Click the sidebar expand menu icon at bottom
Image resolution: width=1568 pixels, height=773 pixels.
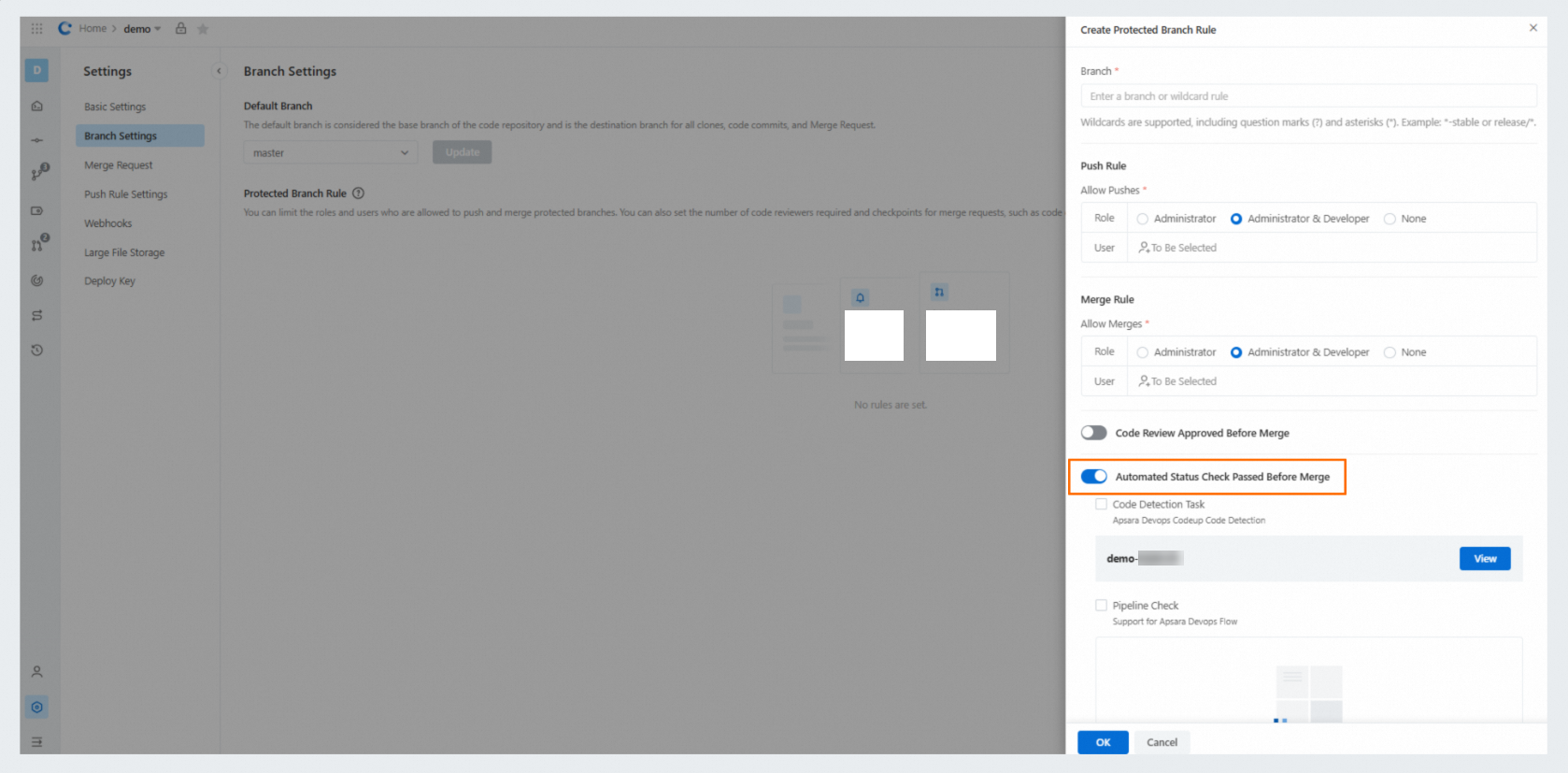point(37,742)
